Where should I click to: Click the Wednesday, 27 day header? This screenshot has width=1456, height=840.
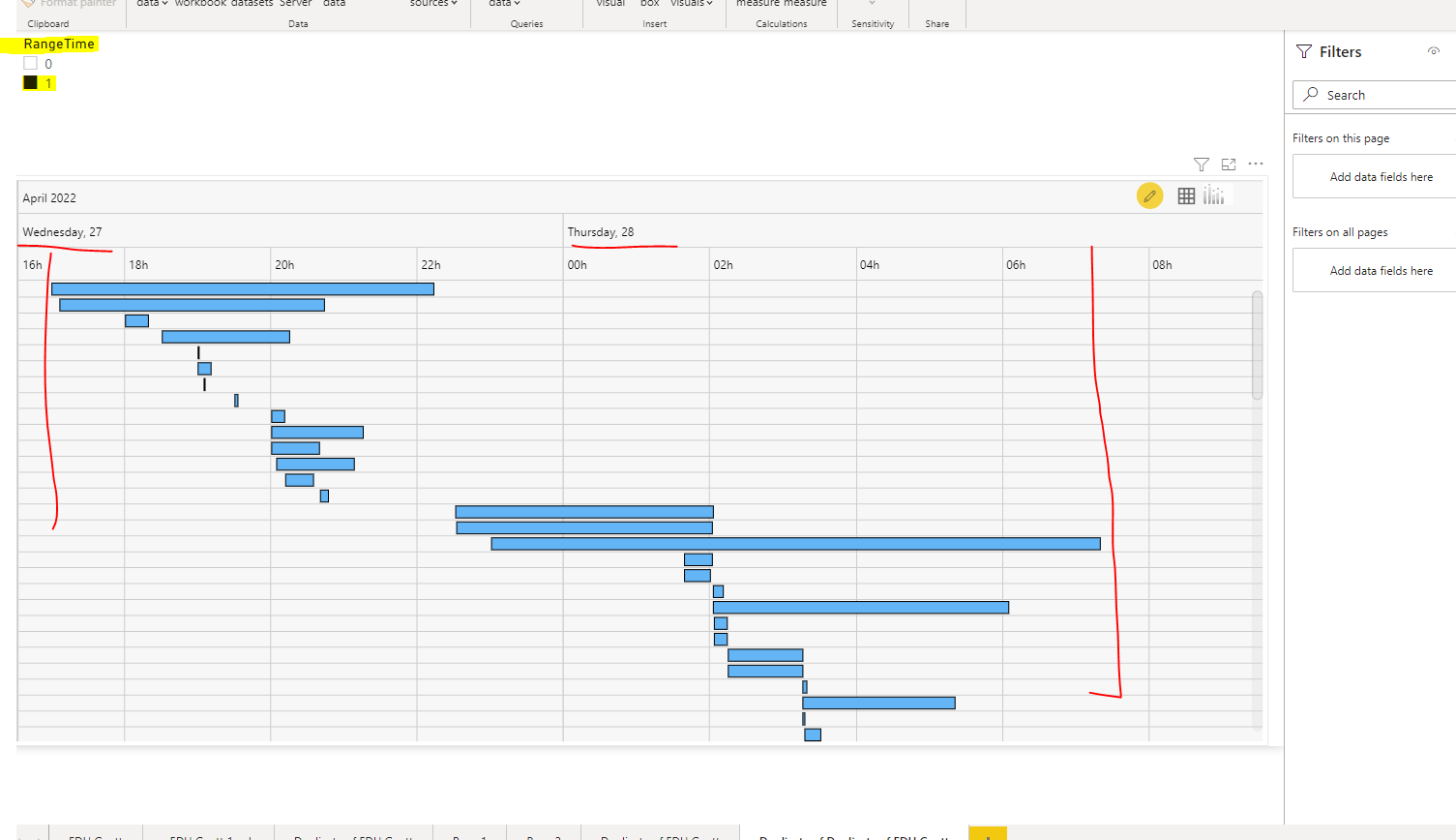pos(62,232)
